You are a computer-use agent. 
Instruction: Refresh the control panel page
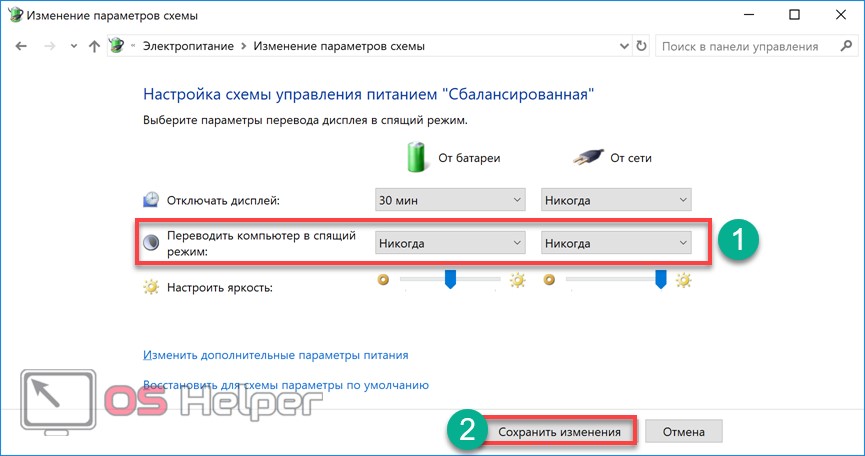pyautogui.click(x=641, y=46)
